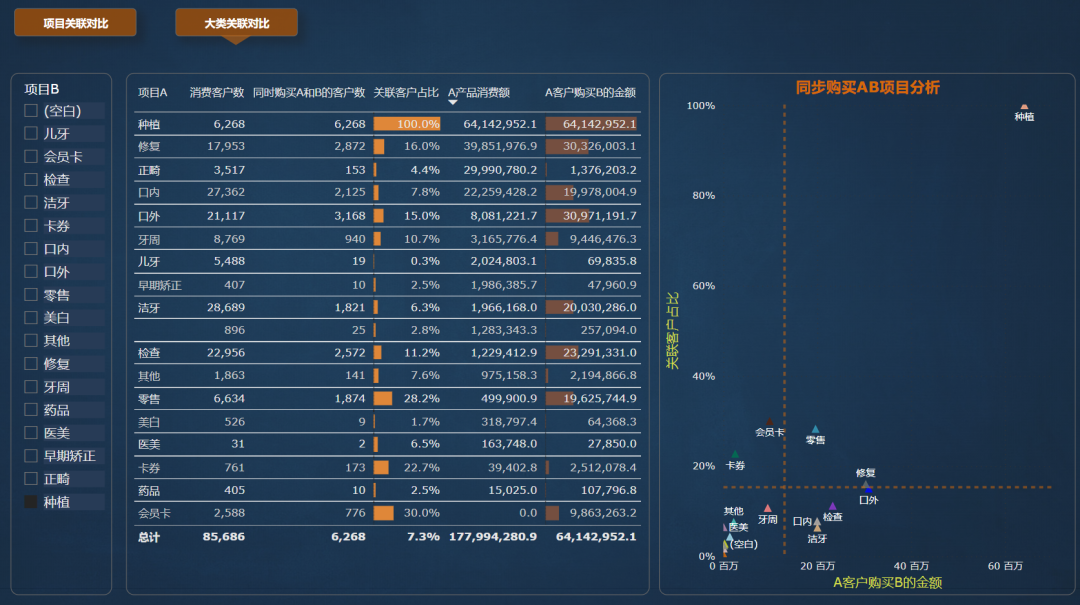Screen dimensions: 1080x605
Task: Click the 会员卡 marker in scatter chart
Action: 769,422
